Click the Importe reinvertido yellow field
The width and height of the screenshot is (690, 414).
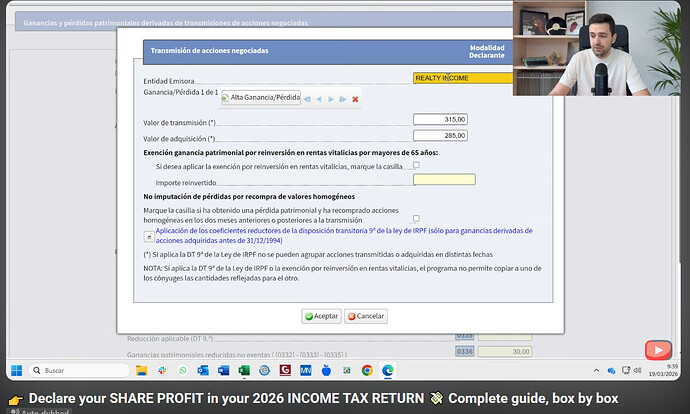(x=444, y=179)
